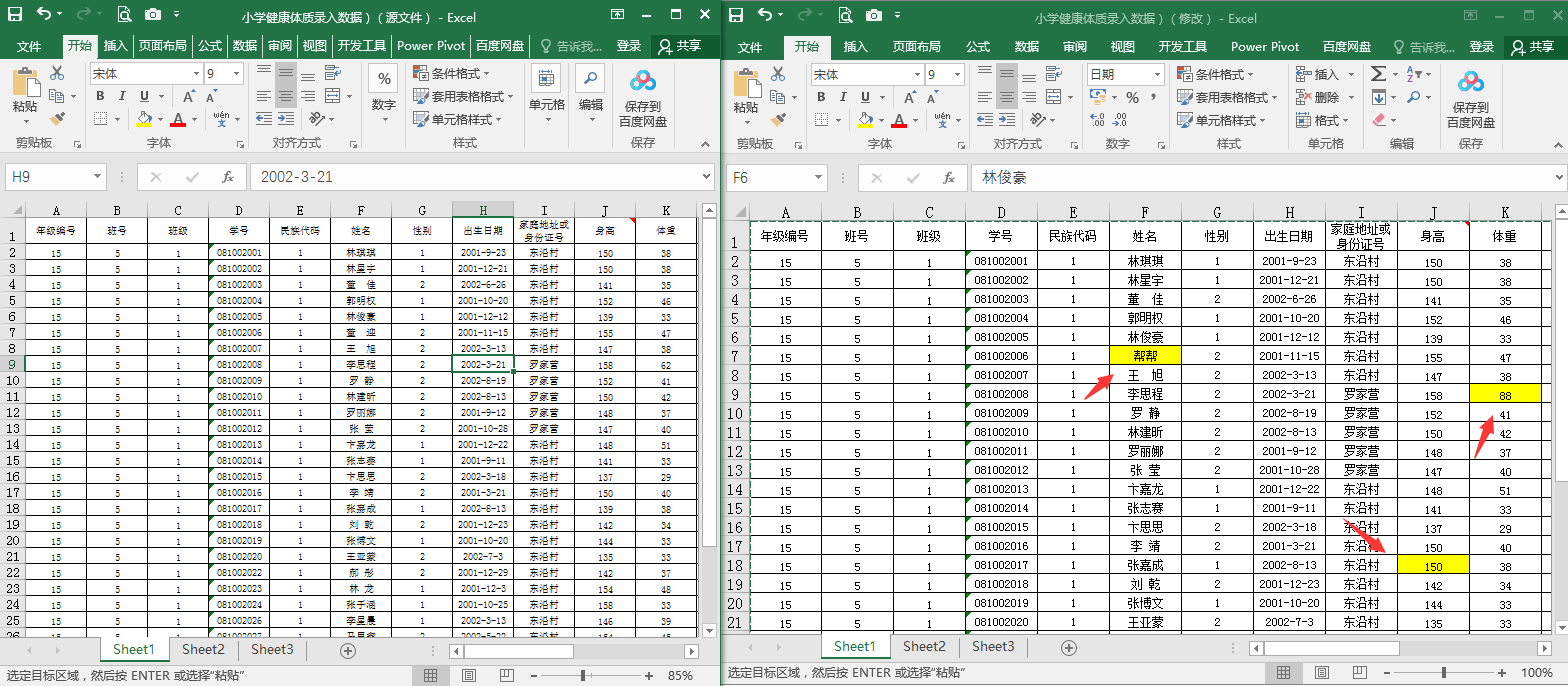Click 登录 sign-in in modified file window
The height and width of the screenshot is (686, 1568).
pos(1482,47)
